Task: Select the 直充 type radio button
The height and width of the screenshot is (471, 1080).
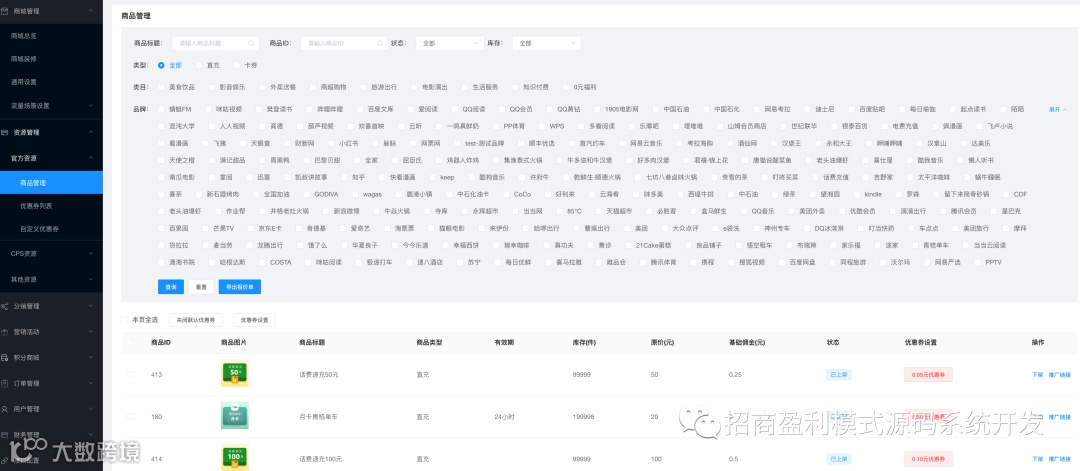Action: (198, 65)
